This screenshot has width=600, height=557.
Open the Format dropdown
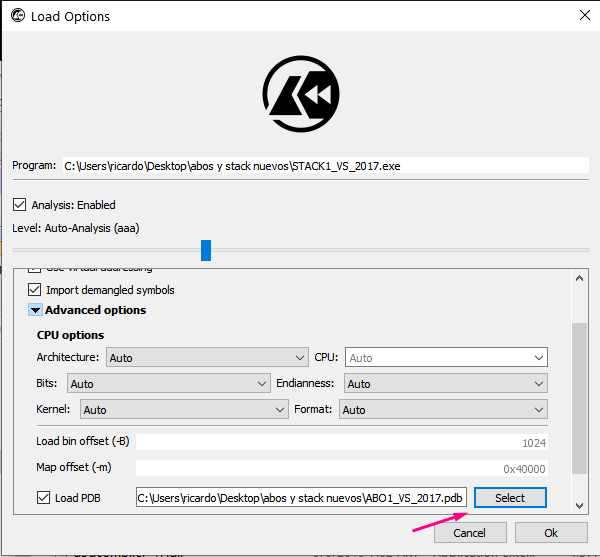pyautogui.click(x=443, y=409)
